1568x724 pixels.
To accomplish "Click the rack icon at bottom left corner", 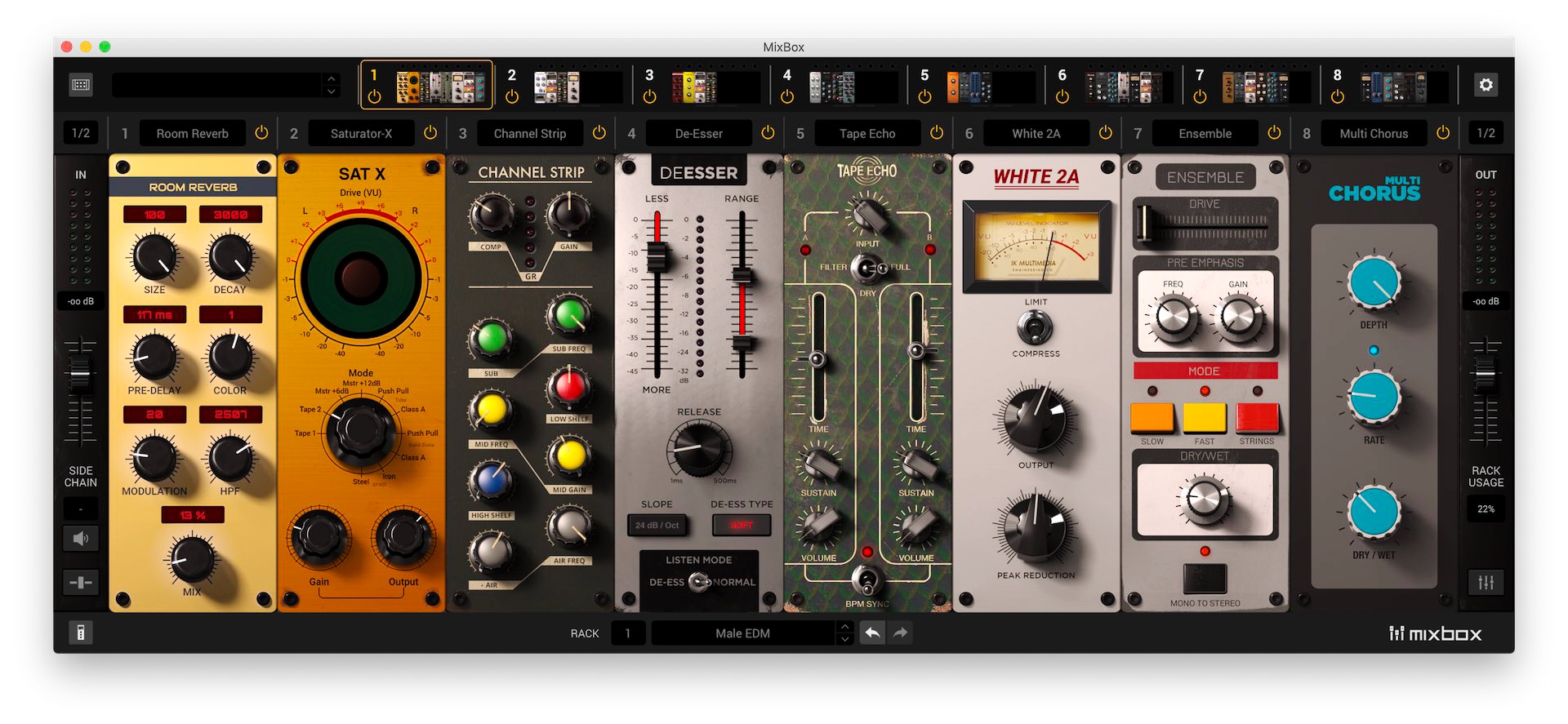I will 80,633.
